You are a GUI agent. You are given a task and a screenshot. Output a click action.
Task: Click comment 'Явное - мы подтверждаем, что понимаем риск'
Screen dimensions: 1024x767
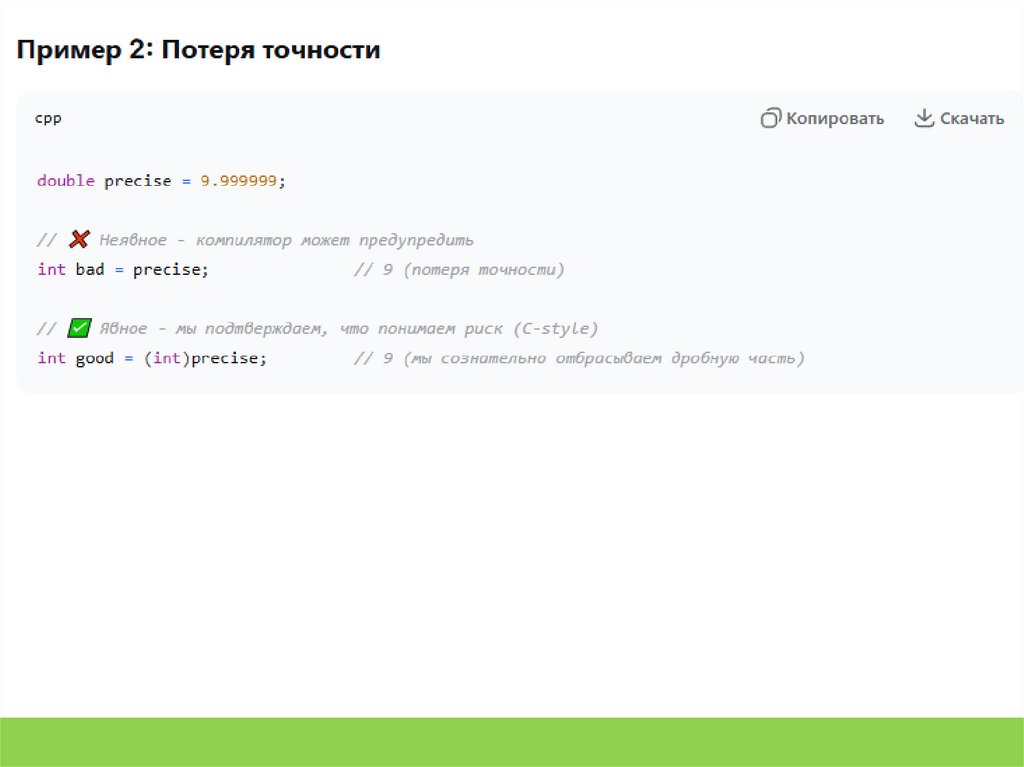click(301, 329)
